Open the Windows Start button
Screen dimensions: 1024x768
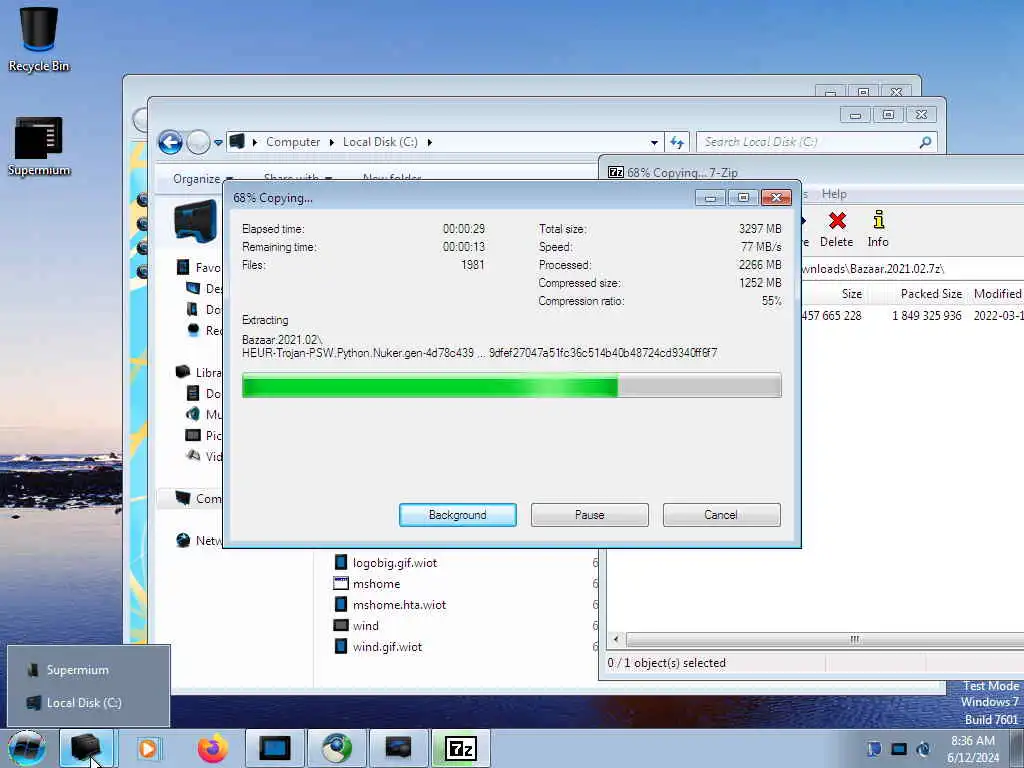tap(27, 748)
